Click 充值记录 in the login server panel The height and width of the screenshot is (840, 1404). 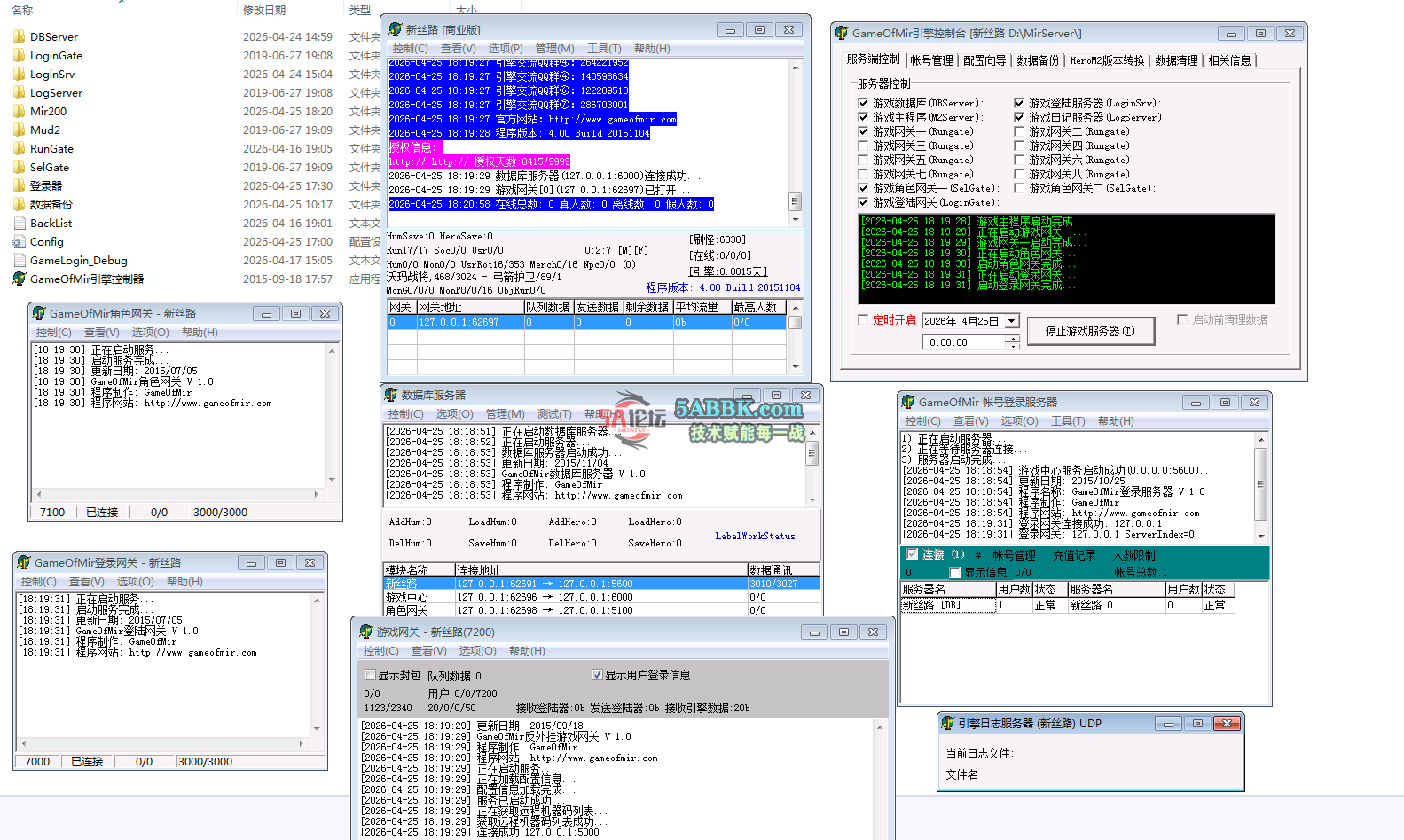[1074, 555]
